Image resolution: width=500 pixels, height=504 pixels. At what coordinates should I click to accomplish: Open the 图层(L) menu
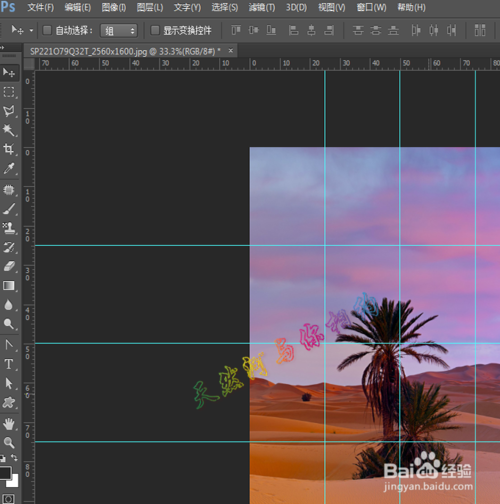pyautogui.click(x=150, y=7)
